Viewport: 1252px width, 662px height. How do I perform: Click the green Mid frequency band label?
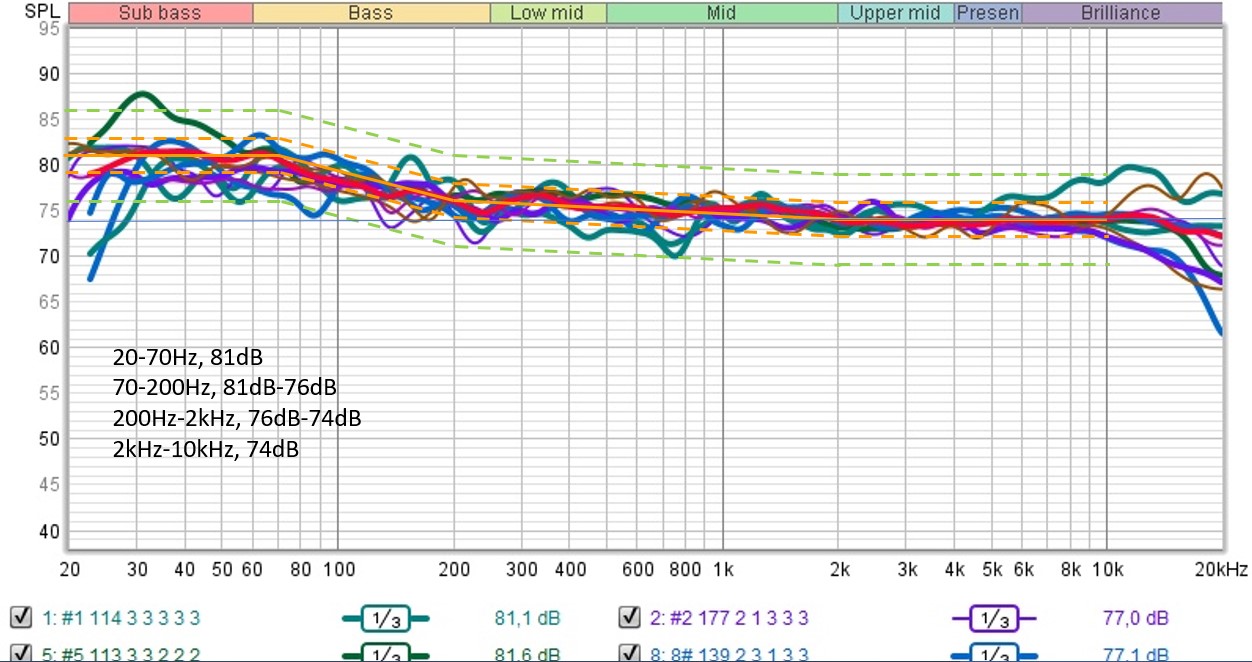coord(721,13)
